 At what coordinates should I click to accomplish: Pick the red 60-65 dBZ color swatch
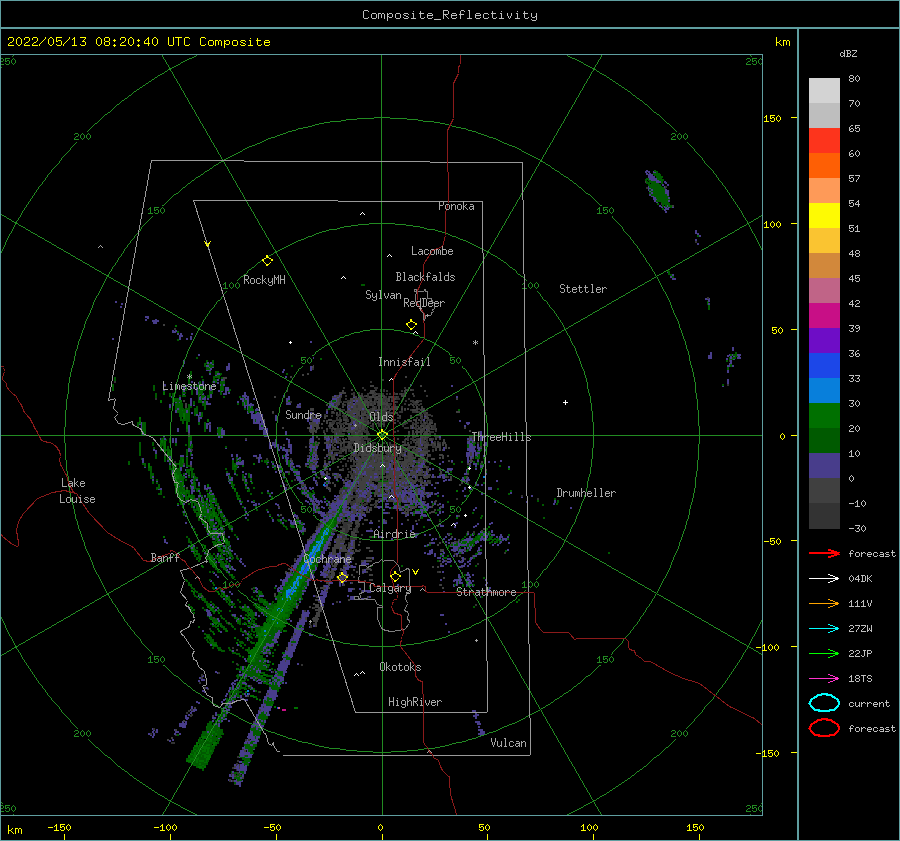pos(824,141)
